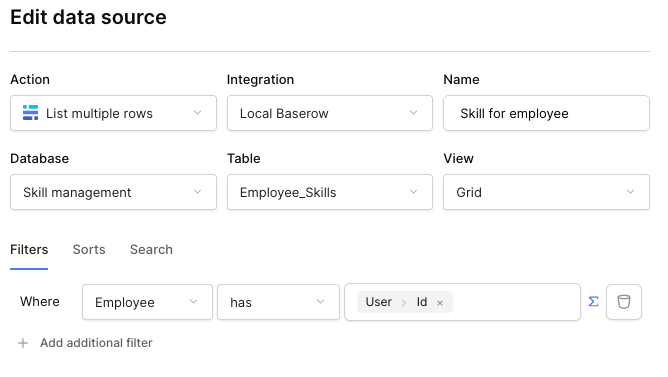The width and height of the screenshot is (668, 377).
Task: Open the Action dropdown showing List multiple rows
Action: [x=113, y=113]
